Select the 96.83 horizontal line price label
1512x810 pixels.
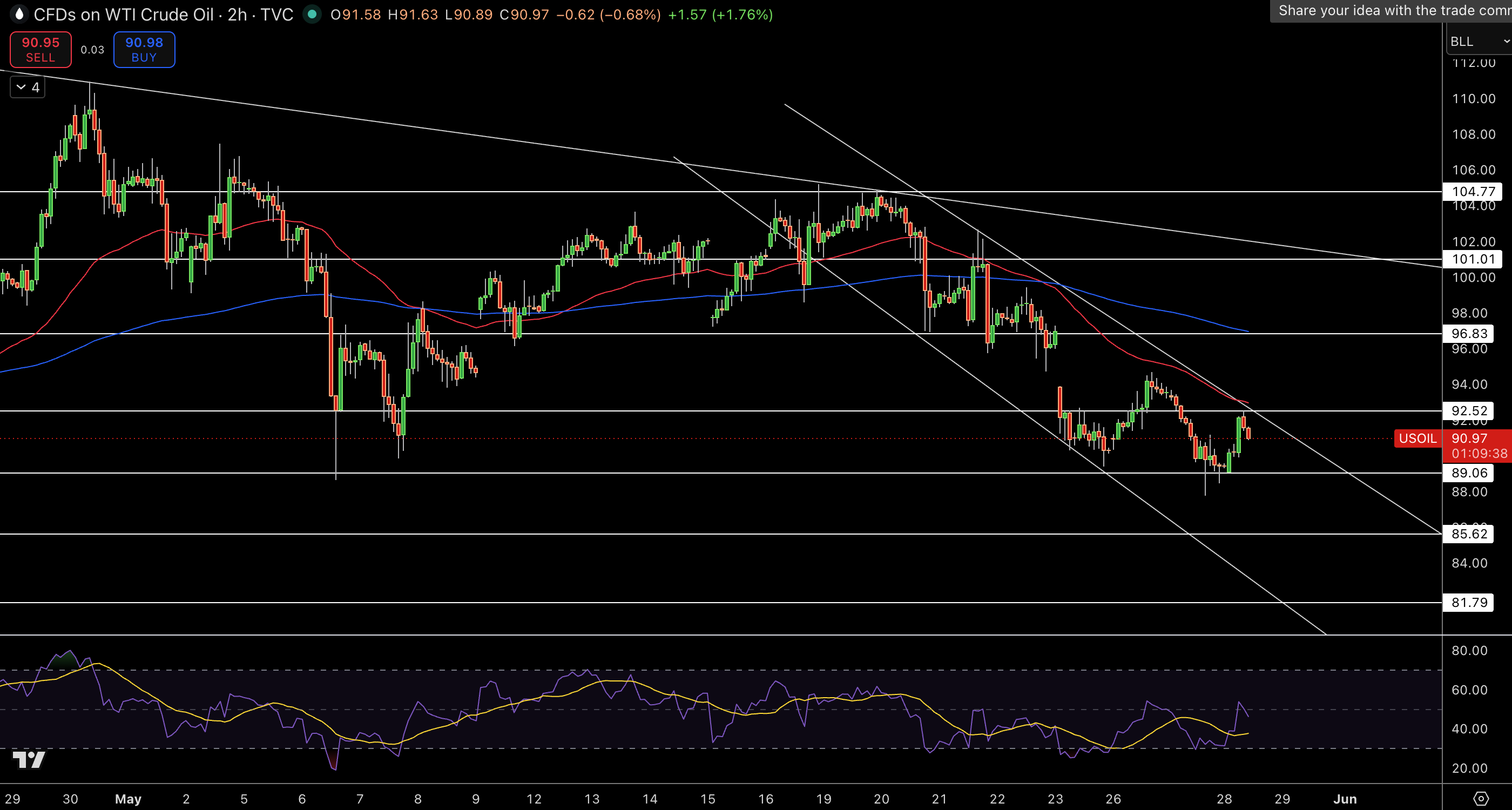[x=1469, y=333]
